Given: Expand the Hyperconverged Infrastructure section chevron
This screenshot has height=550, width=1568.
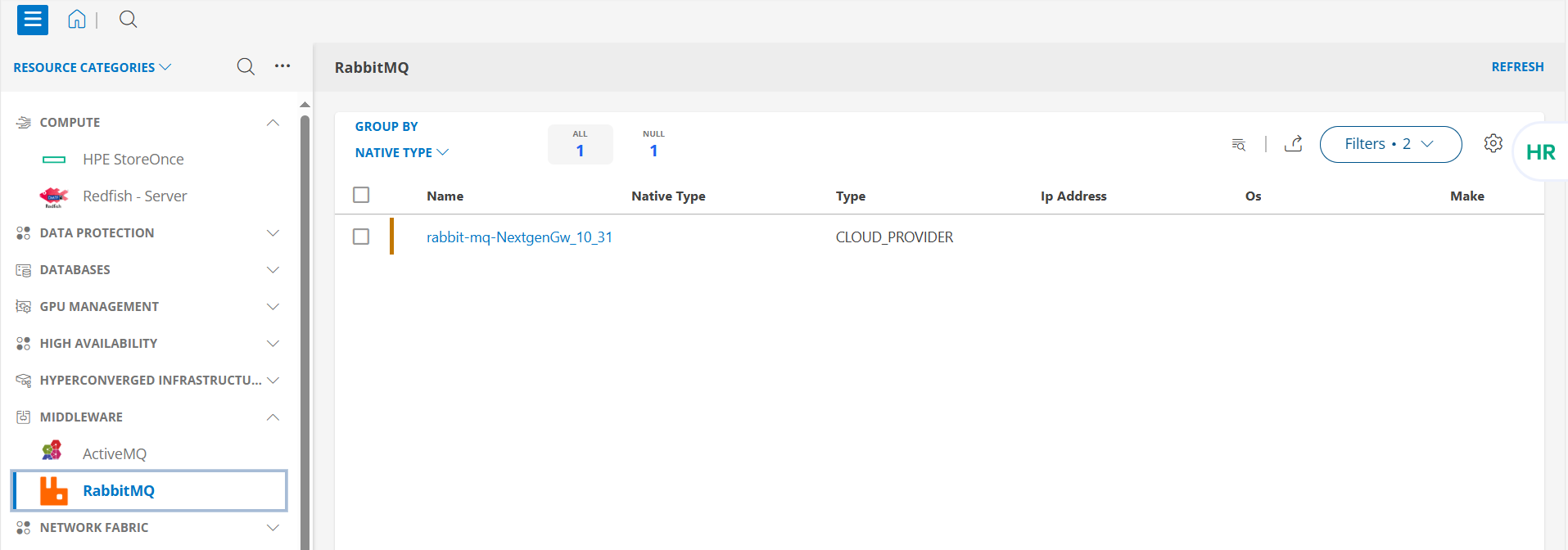Looking at the screenshot, I should [273, 381].
